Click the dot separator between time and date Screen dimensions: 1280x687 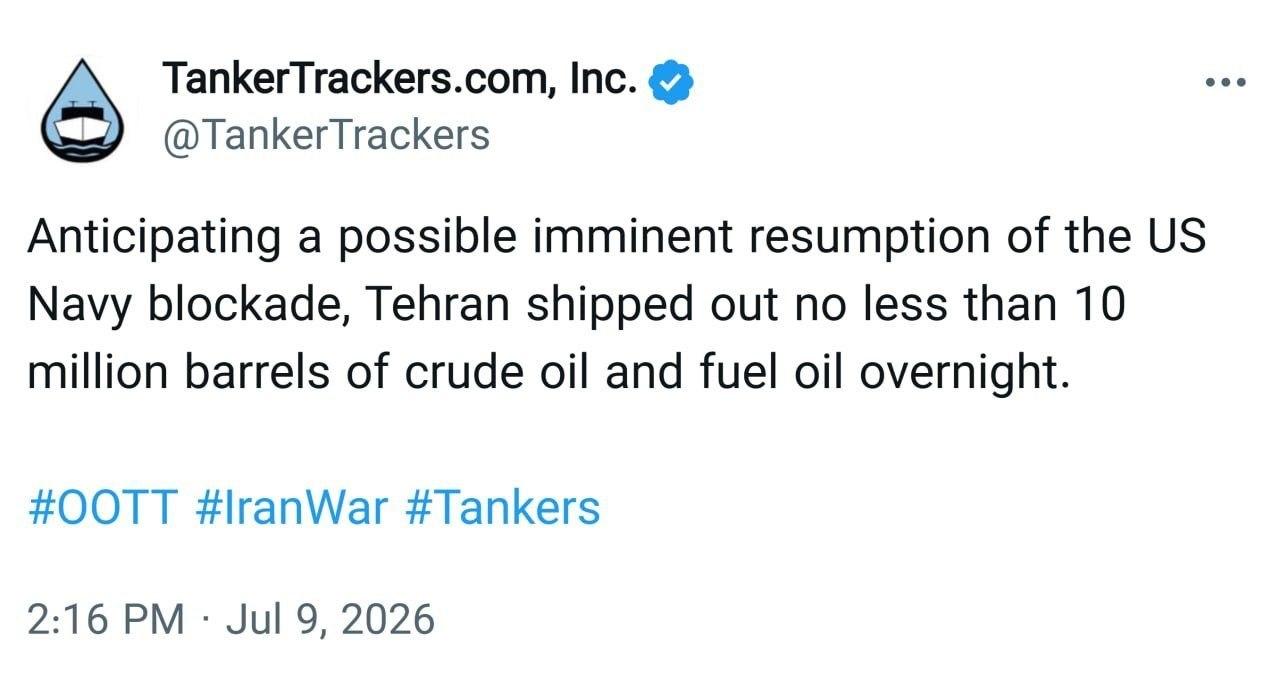[206, 621]
